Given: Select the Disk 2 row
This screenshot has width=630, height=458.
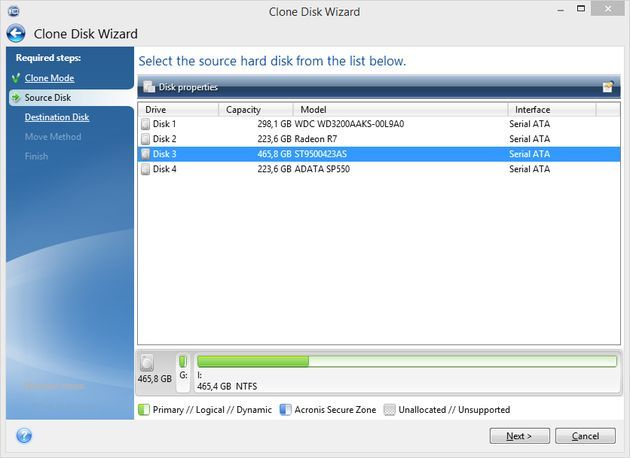Looking at the screenshot, I should [x=379, y=139].
